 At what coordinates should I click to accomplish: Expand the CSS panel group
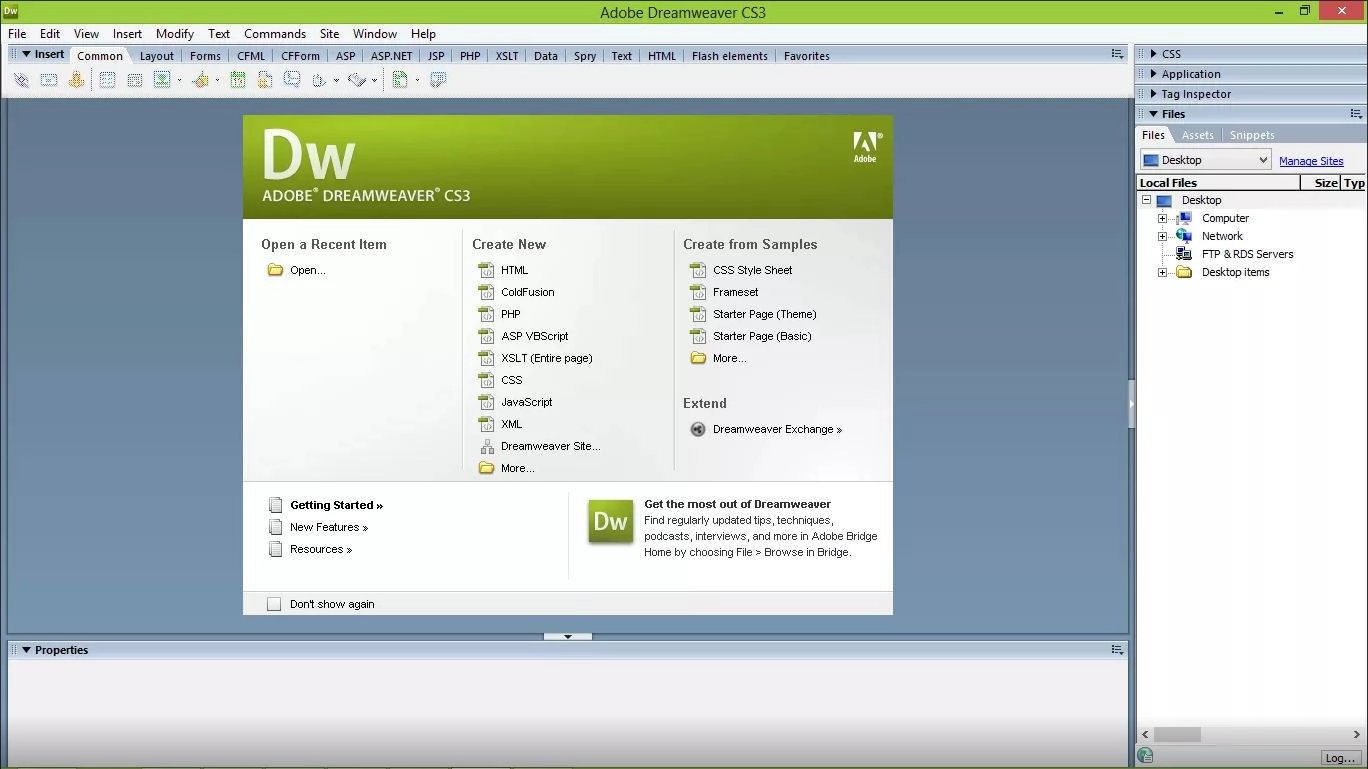click(1153, 54)
